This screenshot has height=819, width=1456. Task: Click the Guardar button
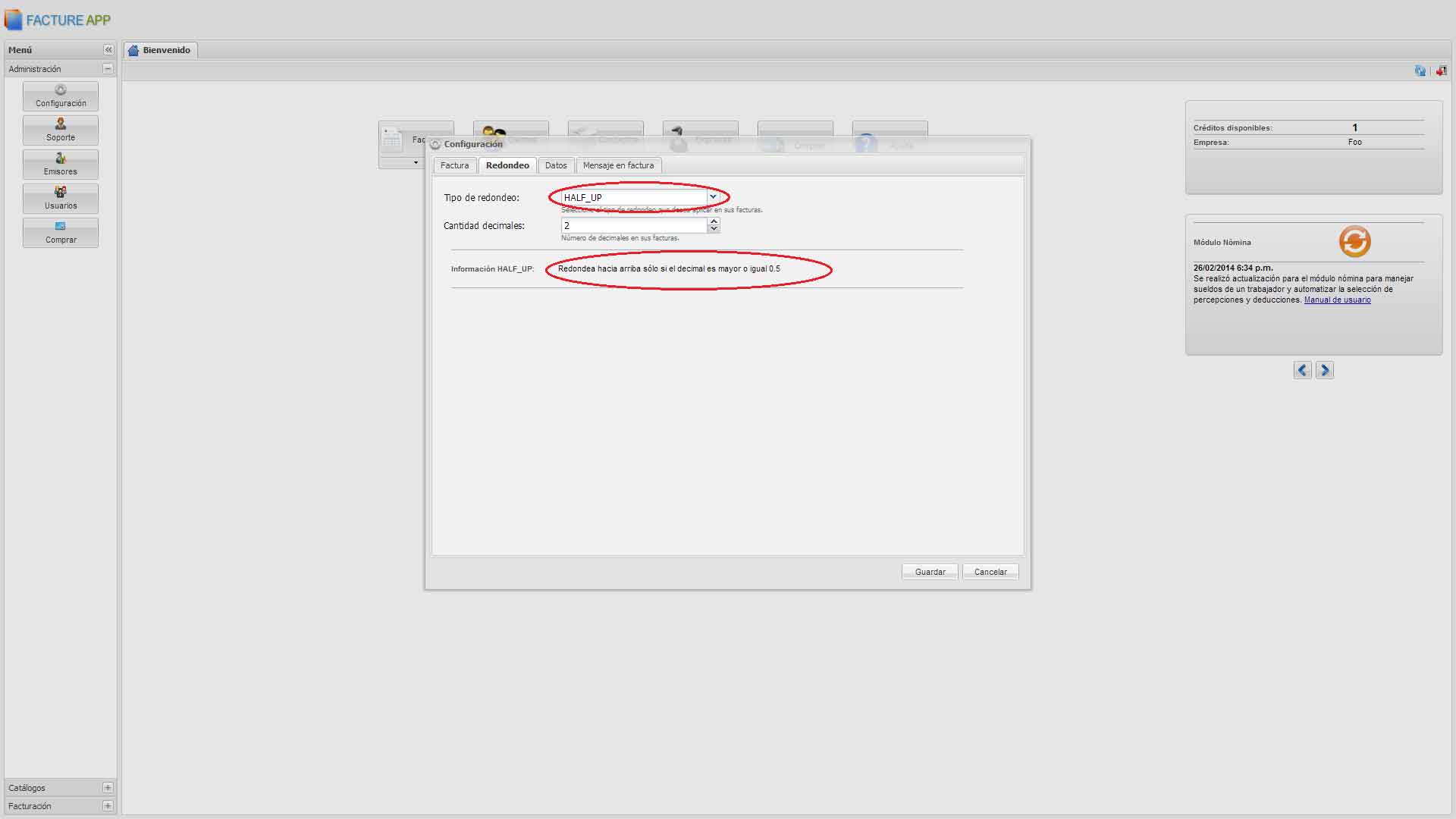pos(930,572)
